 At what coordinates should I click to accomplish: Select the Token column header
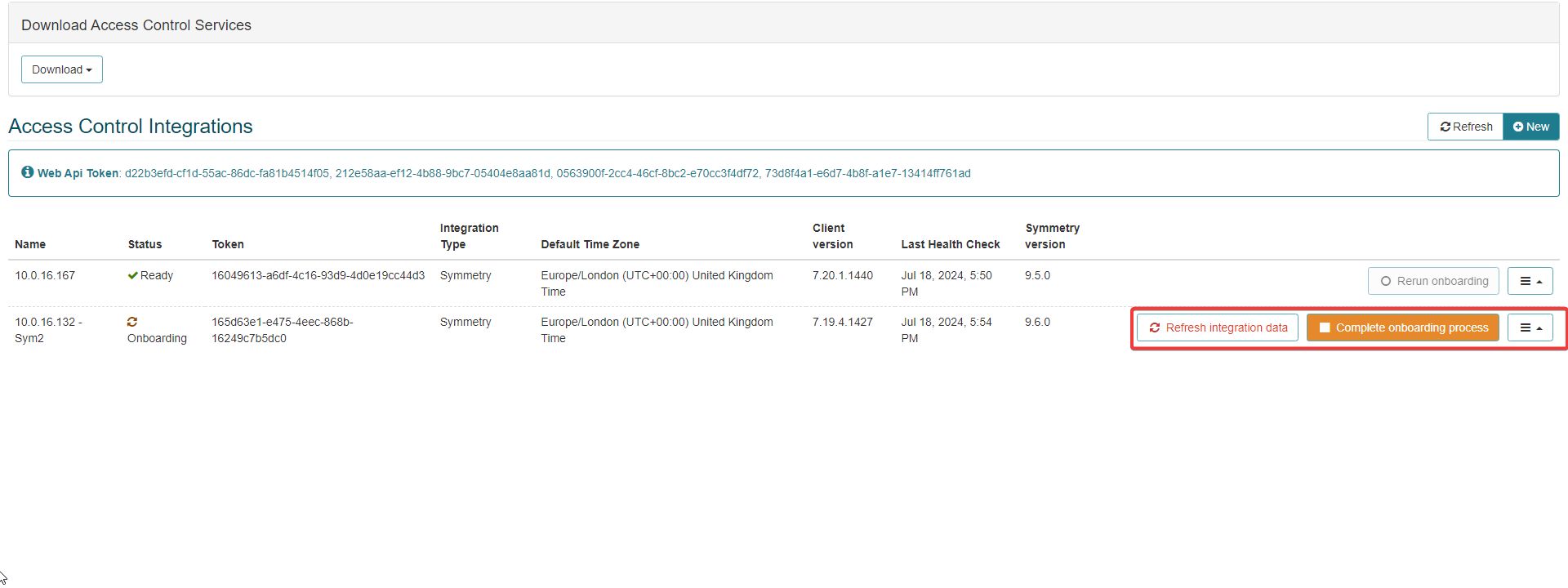(228, 244)
